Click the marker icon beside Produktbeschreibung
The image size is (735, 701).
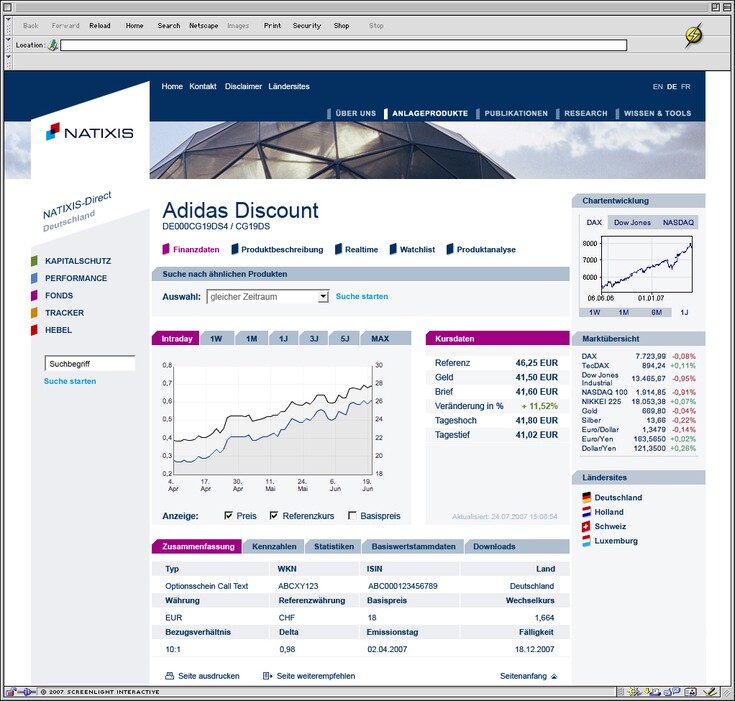pyautogui.click(x=235, y=249)
